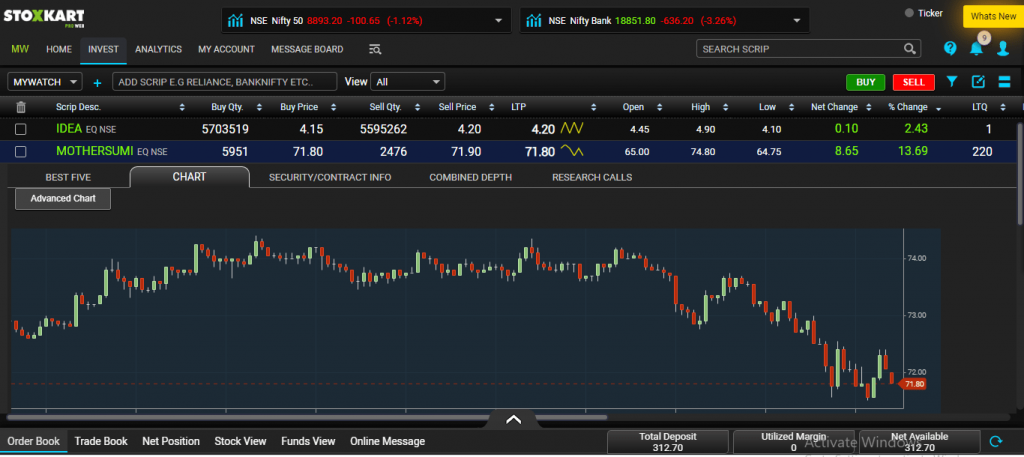This screenshot has height=457, width=1024.
Task: Switch to the BEST FIVE tab
Action: pyautogui.click(x=68, y=177)
